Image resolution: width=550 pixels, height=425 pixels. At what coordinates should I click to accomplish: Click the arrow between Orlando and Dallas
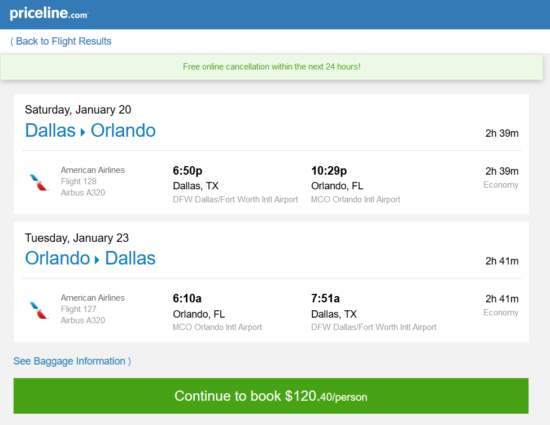(97, 260)
